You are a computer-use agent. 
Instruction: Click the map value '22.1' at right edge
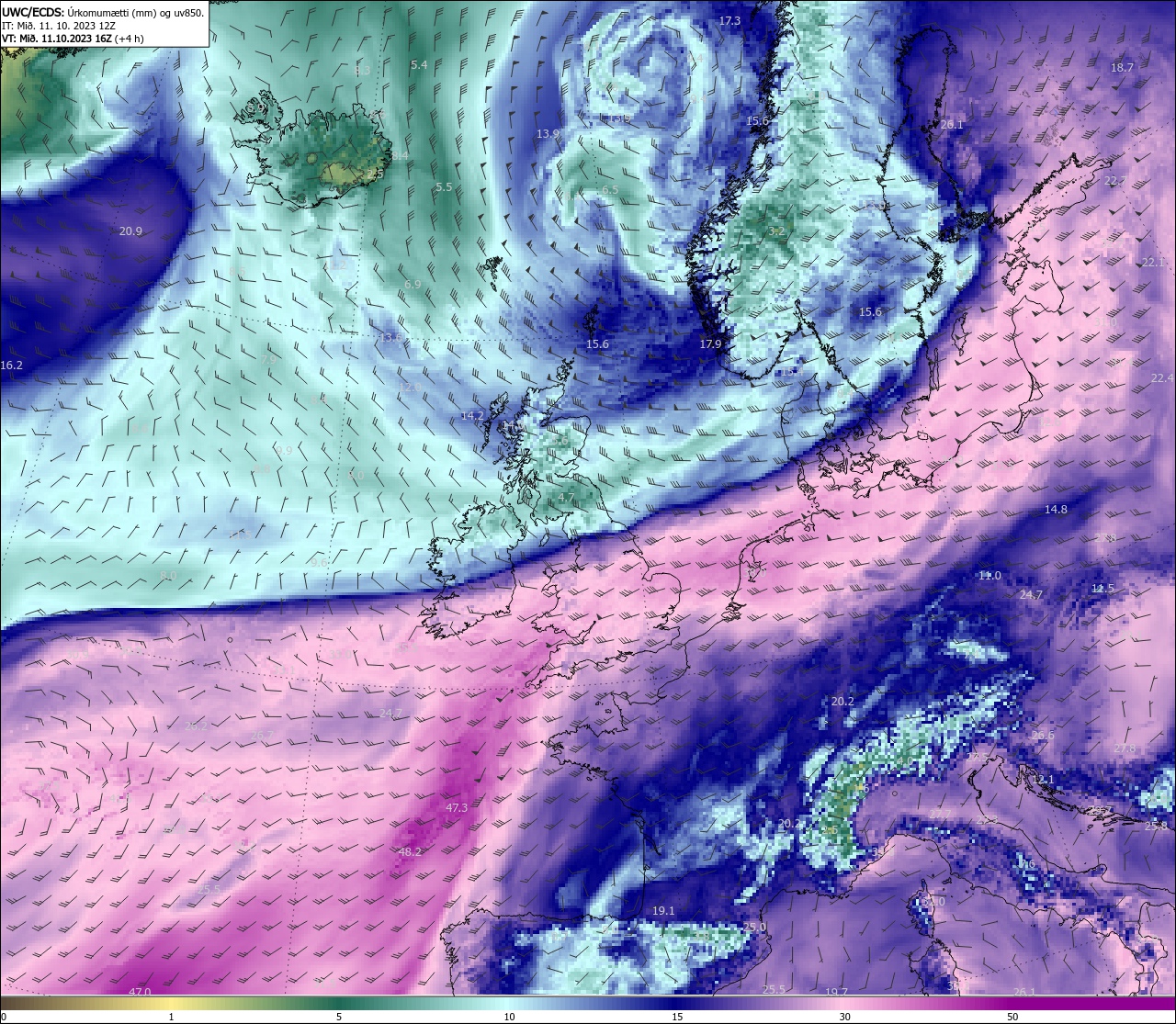pos(1153,262)
